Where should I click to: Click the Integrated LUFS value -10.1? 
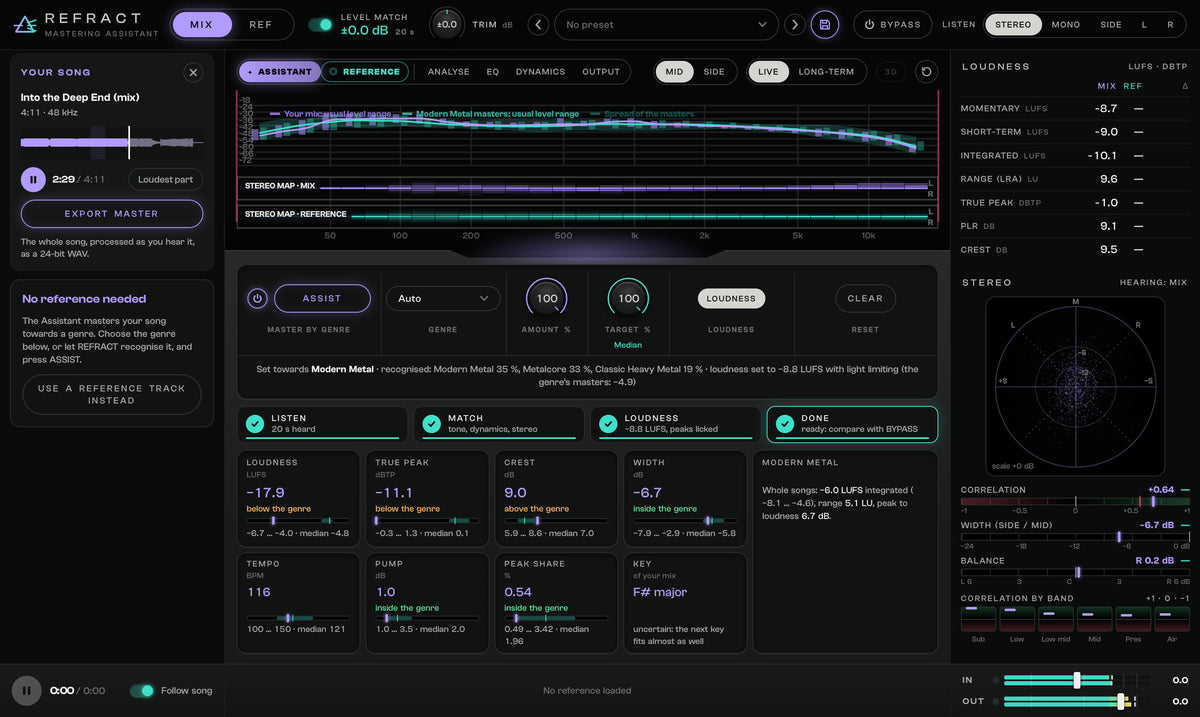pyautogui.click(x=1102, y=156)
